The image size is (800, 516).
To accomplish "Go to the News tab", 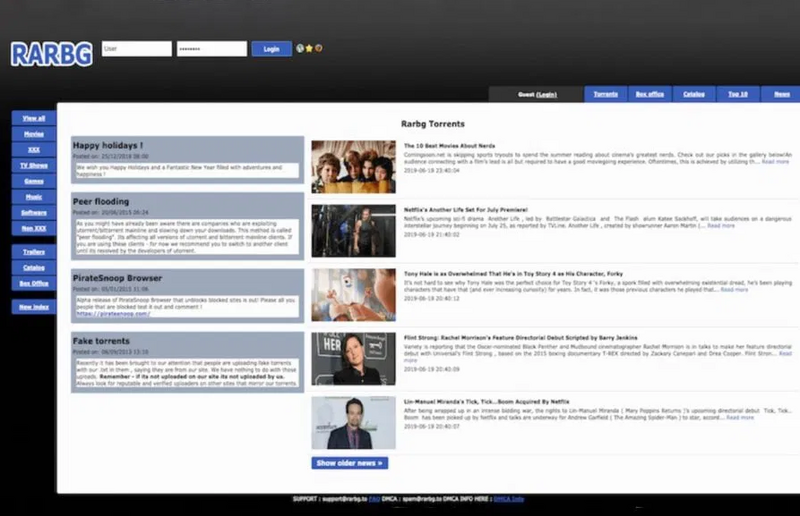I will pos(781,94).
